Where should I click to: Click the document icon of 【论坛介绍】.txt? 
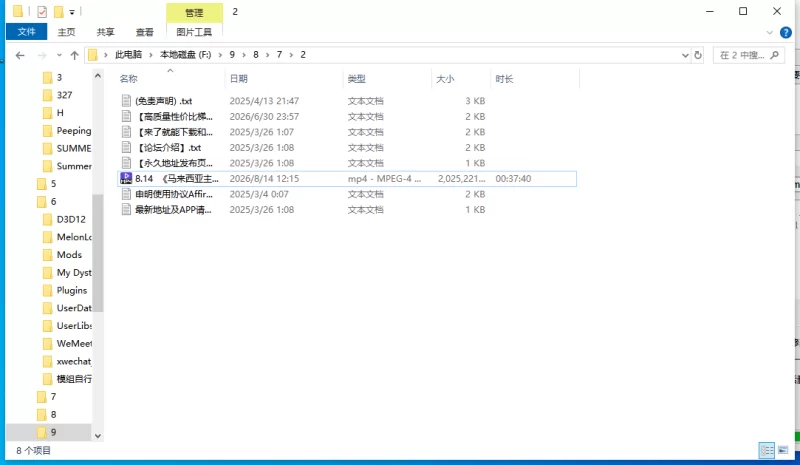[x=126, y=148]
